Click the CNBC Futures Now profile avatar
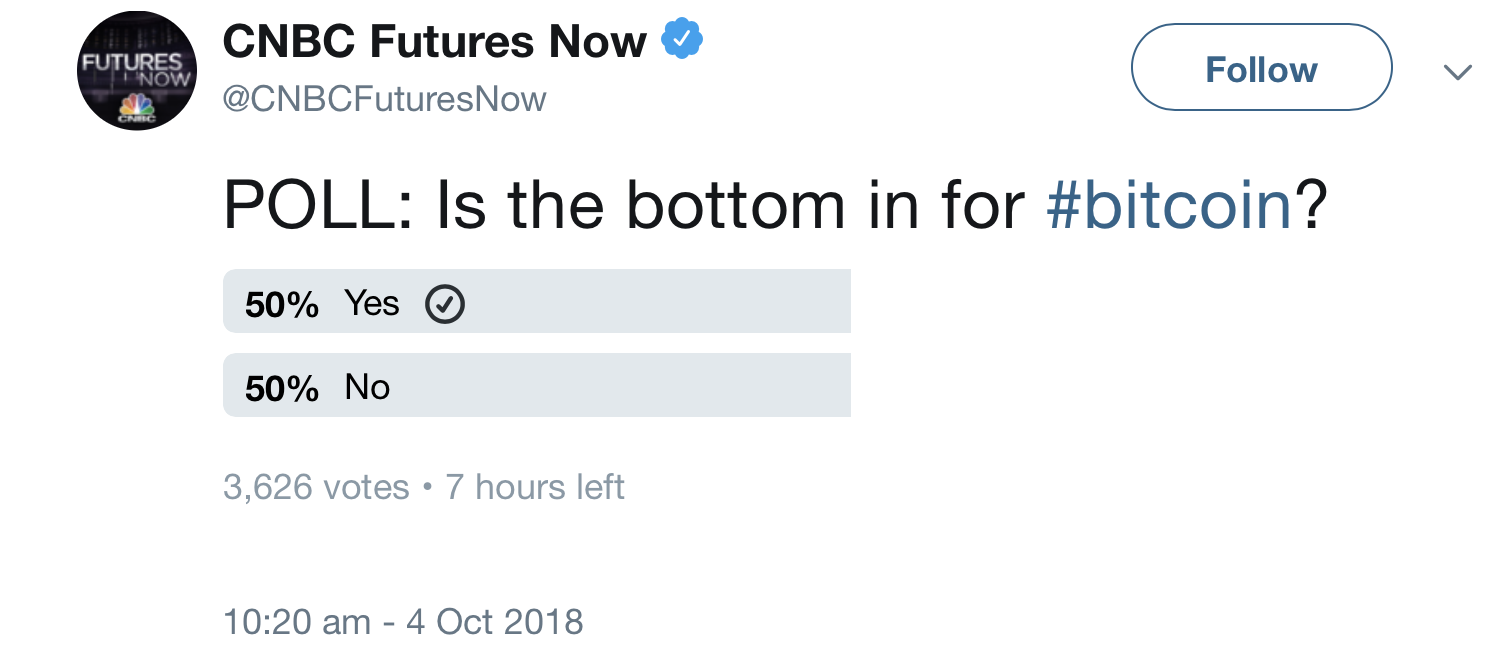This screenshot has height=663, width=1507. pyautogui.click(x=137, y=71)
